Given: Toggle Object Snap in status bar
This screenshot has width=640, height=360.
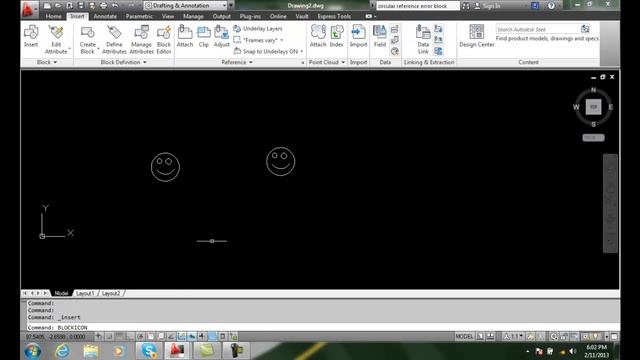Looking at the screenshot, I should [151, 336].
